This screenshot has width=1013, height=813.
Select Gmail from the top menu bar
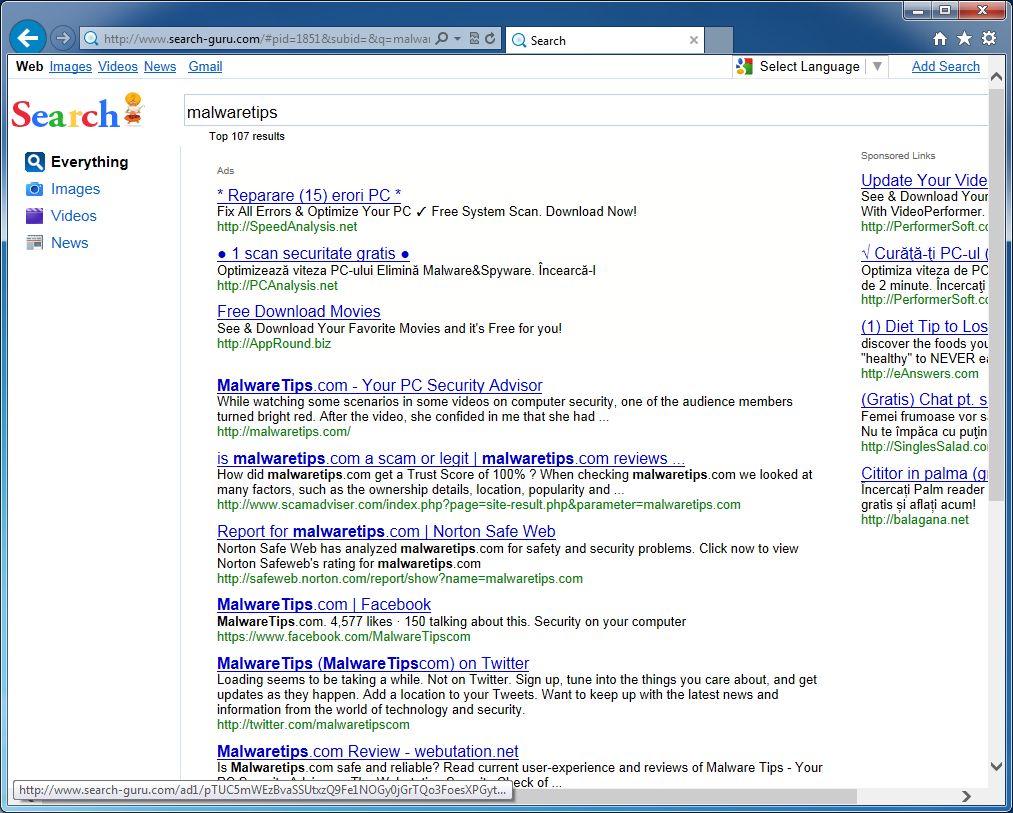tap(204, 66)
